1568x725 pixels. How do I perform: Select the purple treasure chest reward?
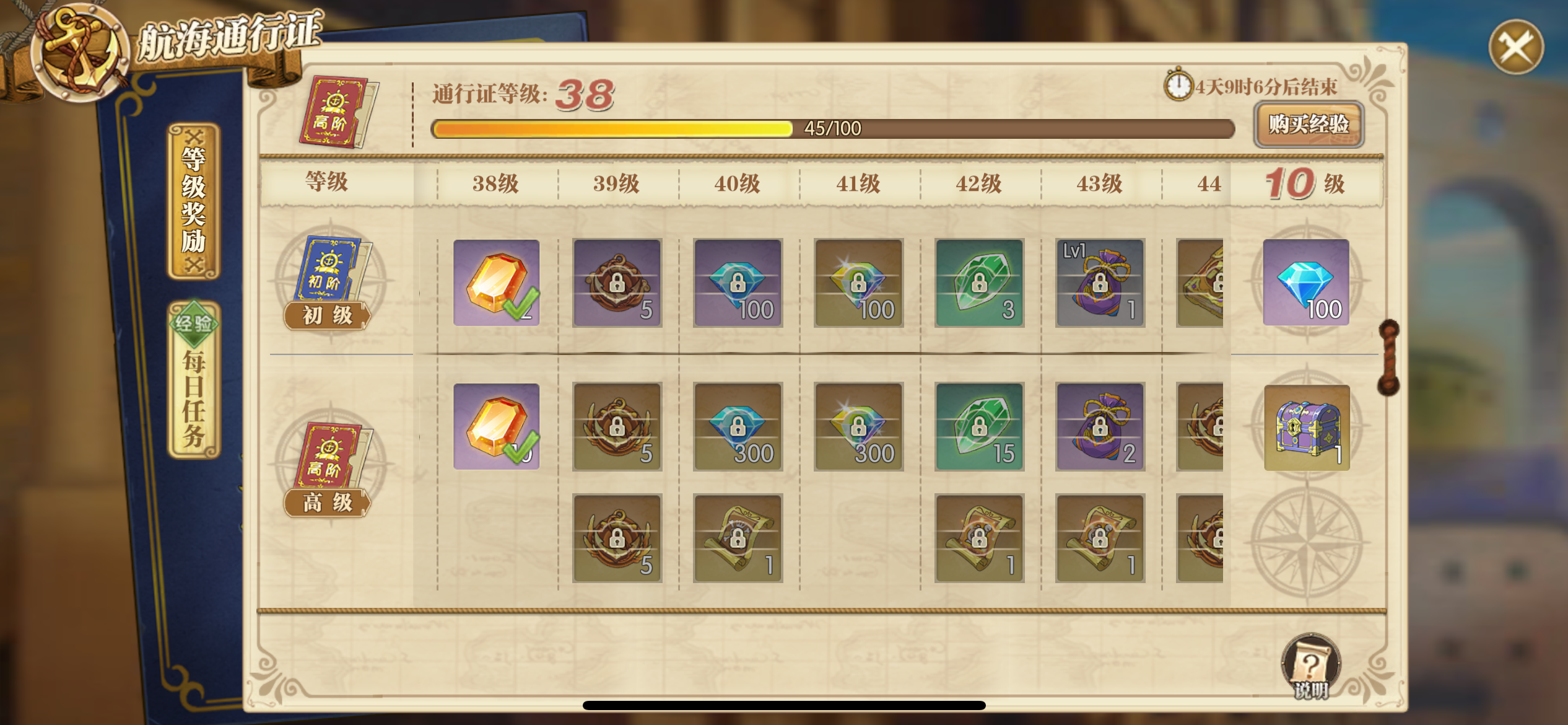point(1307,428)
